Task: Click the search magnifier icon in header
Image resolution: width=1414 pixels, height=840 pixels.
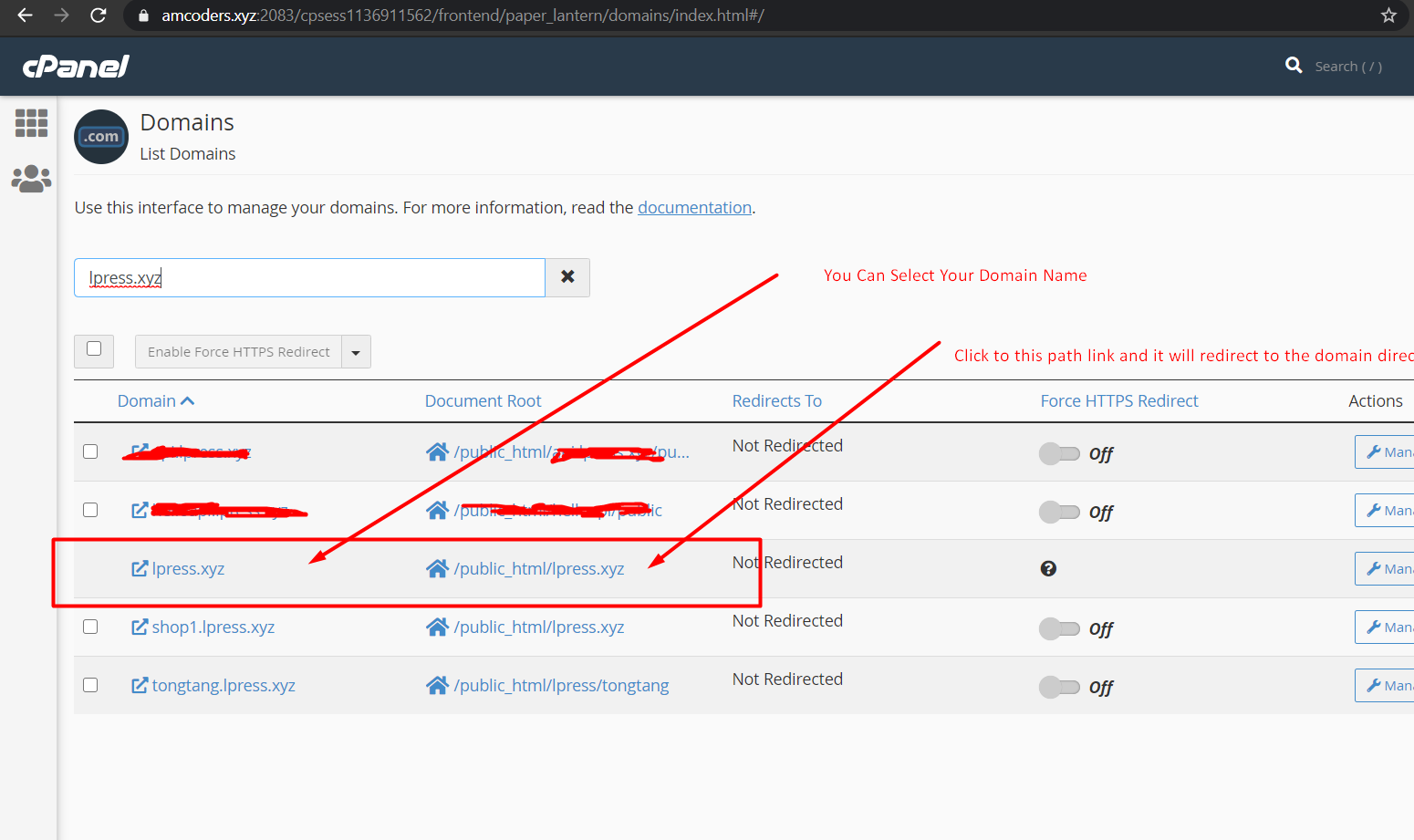Action: (1294, 66)
